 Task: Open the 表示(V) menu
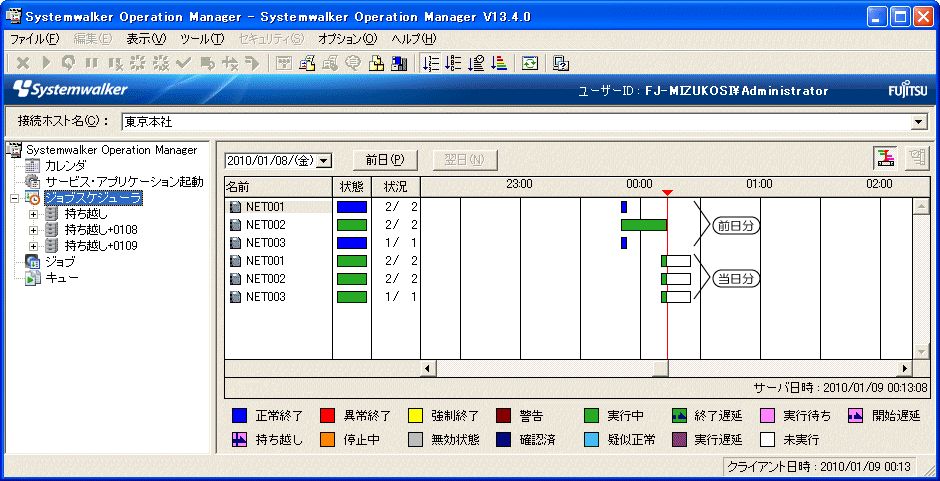[146, 39]
